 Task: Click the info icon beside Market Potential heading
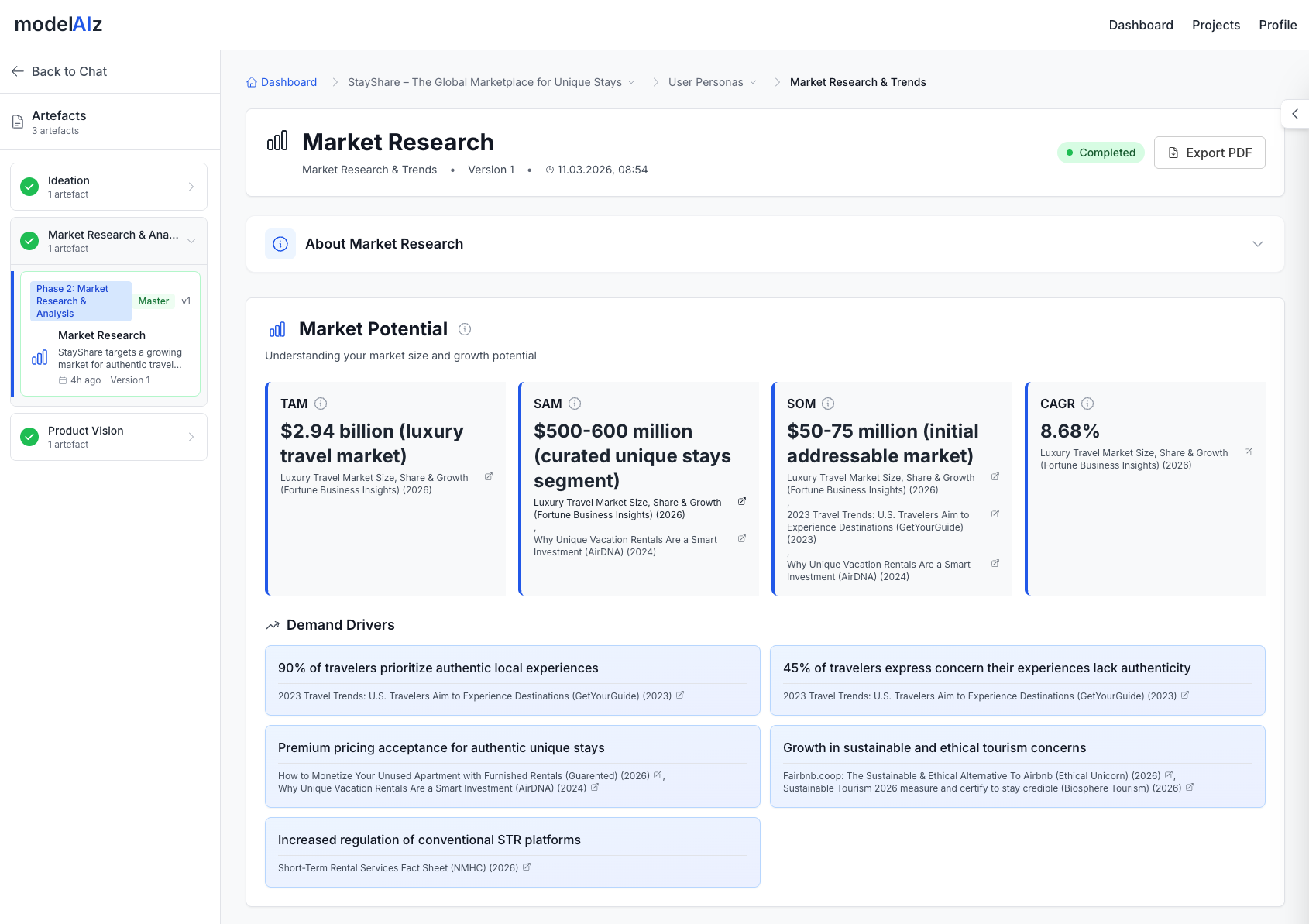pyautogui.click(x=465, y=329)
